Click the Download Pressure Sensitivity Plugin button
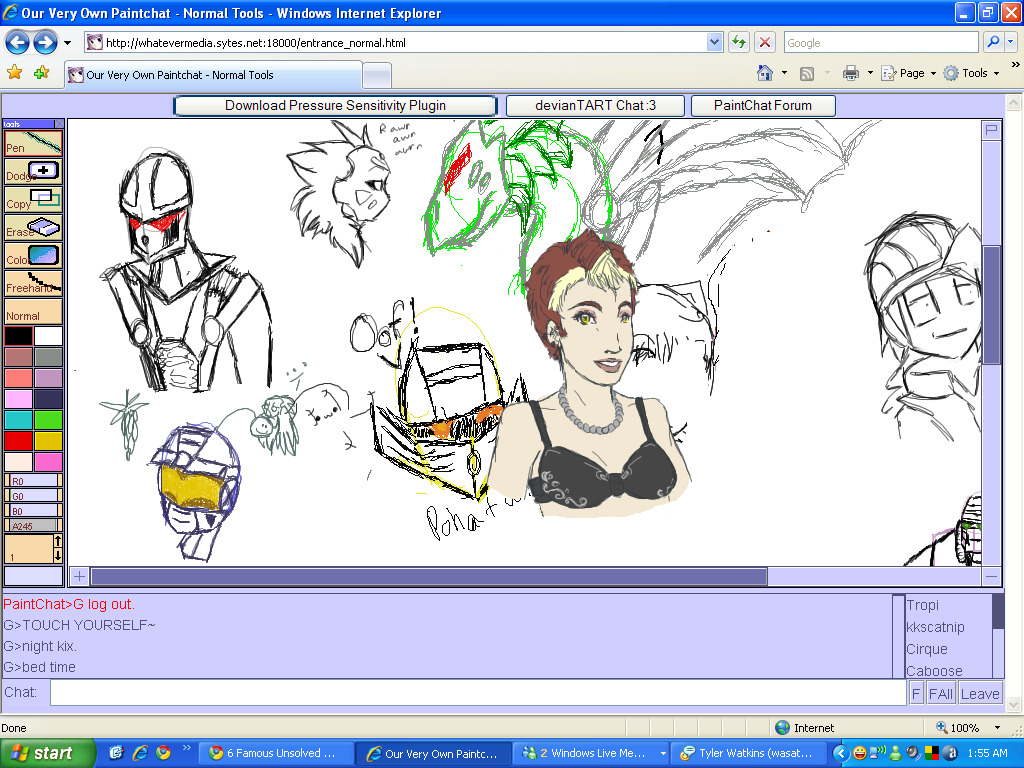 (x=334, y=105)
